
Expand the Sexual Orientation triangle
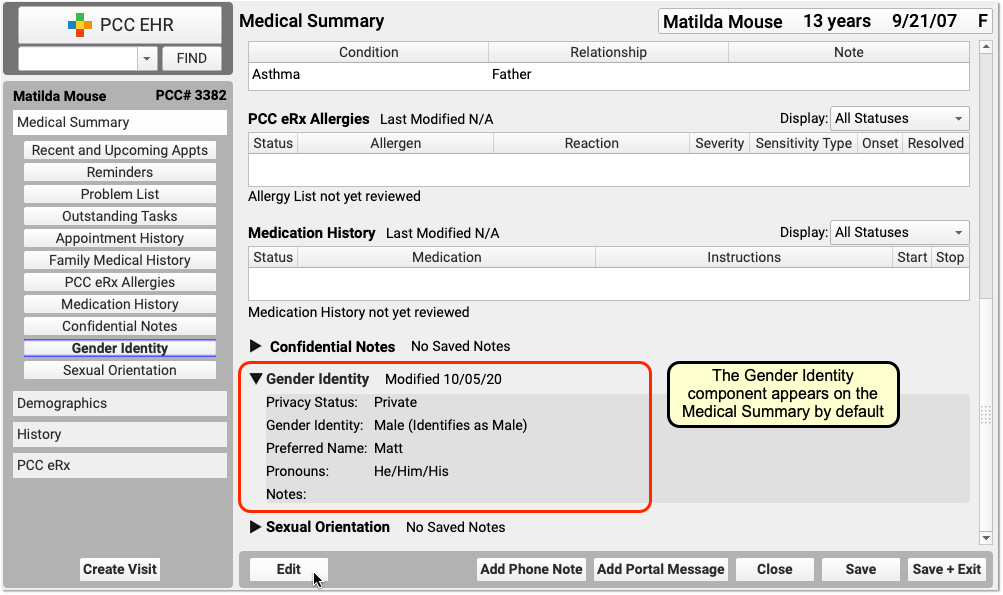255,527
